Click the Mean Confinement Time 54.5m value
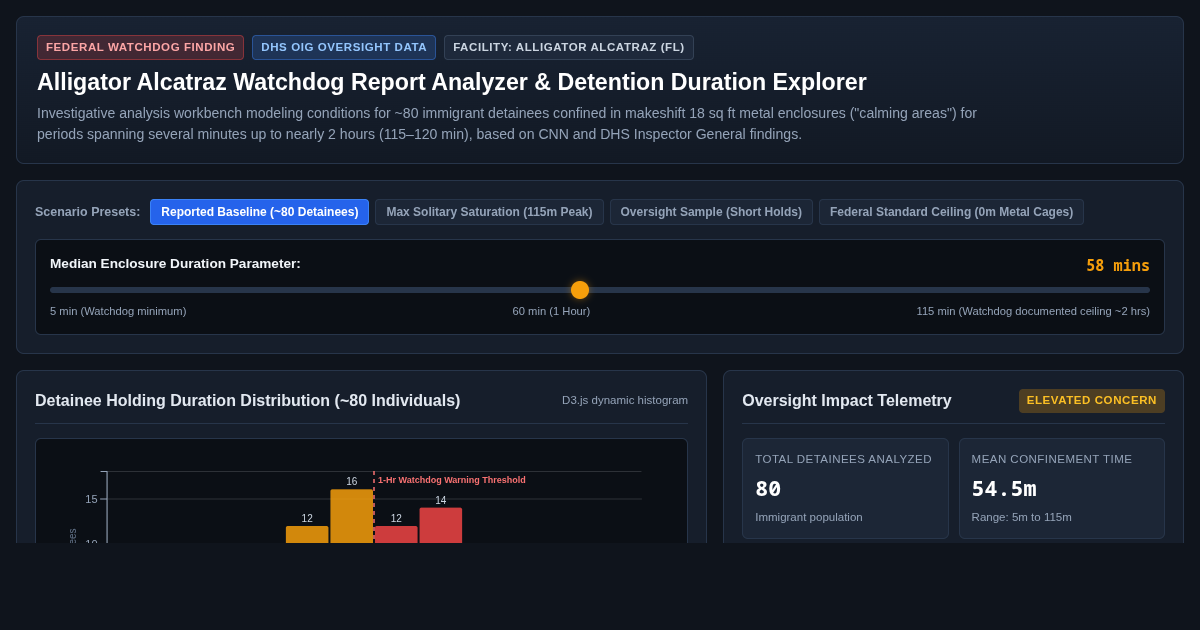This screenshot has height=630, width=1200. pyautogui.click(x=1004, y=489)
